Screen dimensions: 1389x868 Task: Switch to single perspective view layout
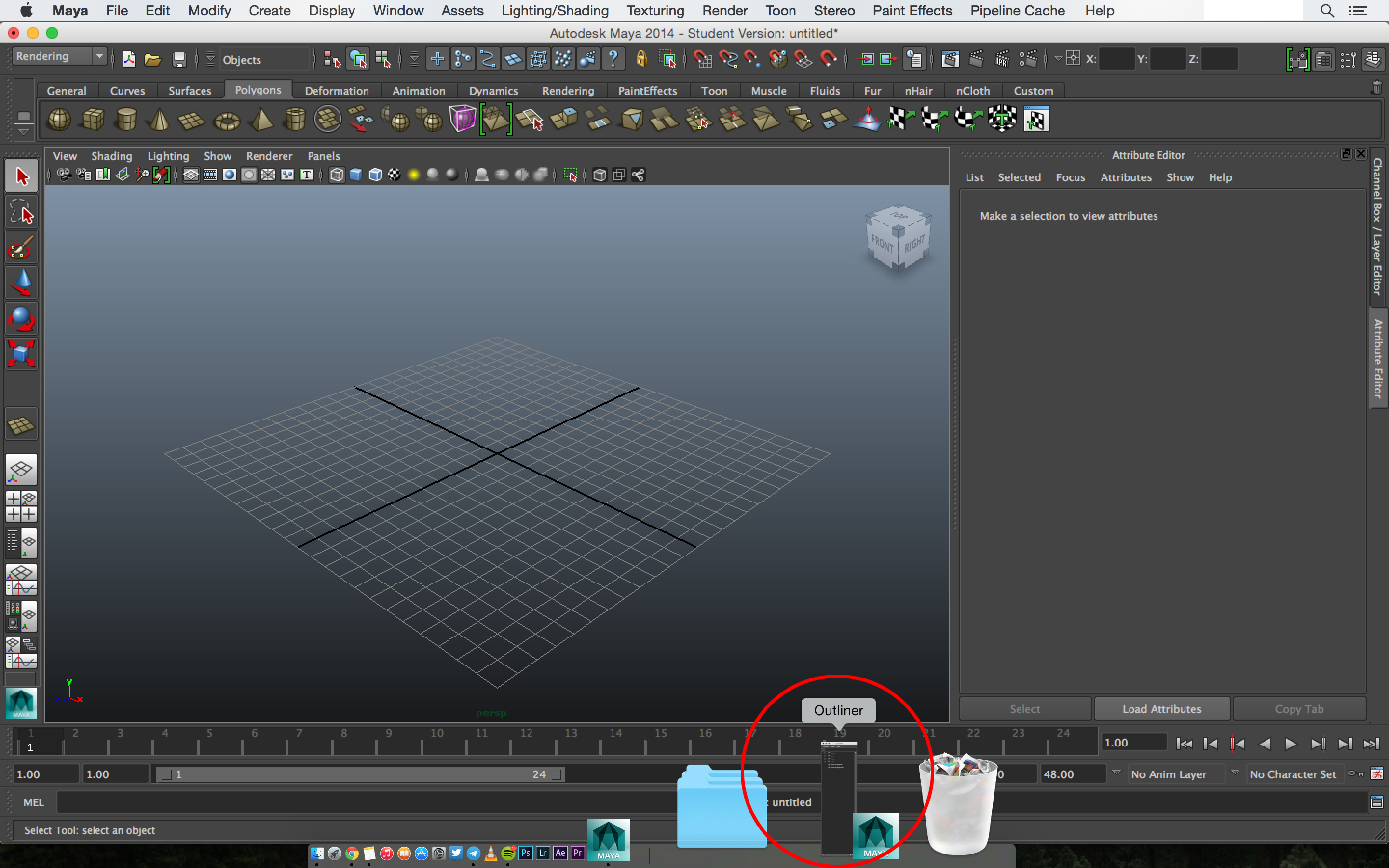tap(21, 470)
